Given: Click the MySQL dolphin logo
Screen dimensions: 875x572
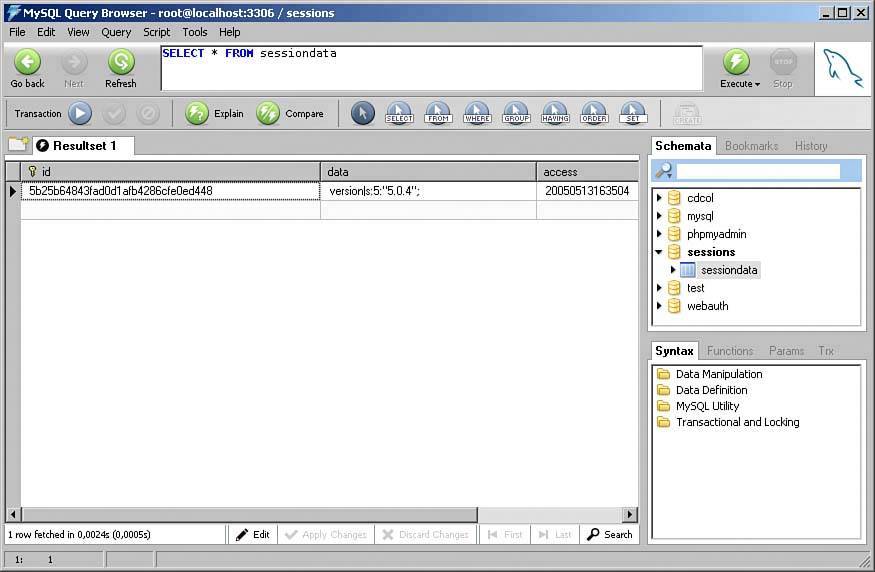Looking at the screenshot, I should (843, 68).
